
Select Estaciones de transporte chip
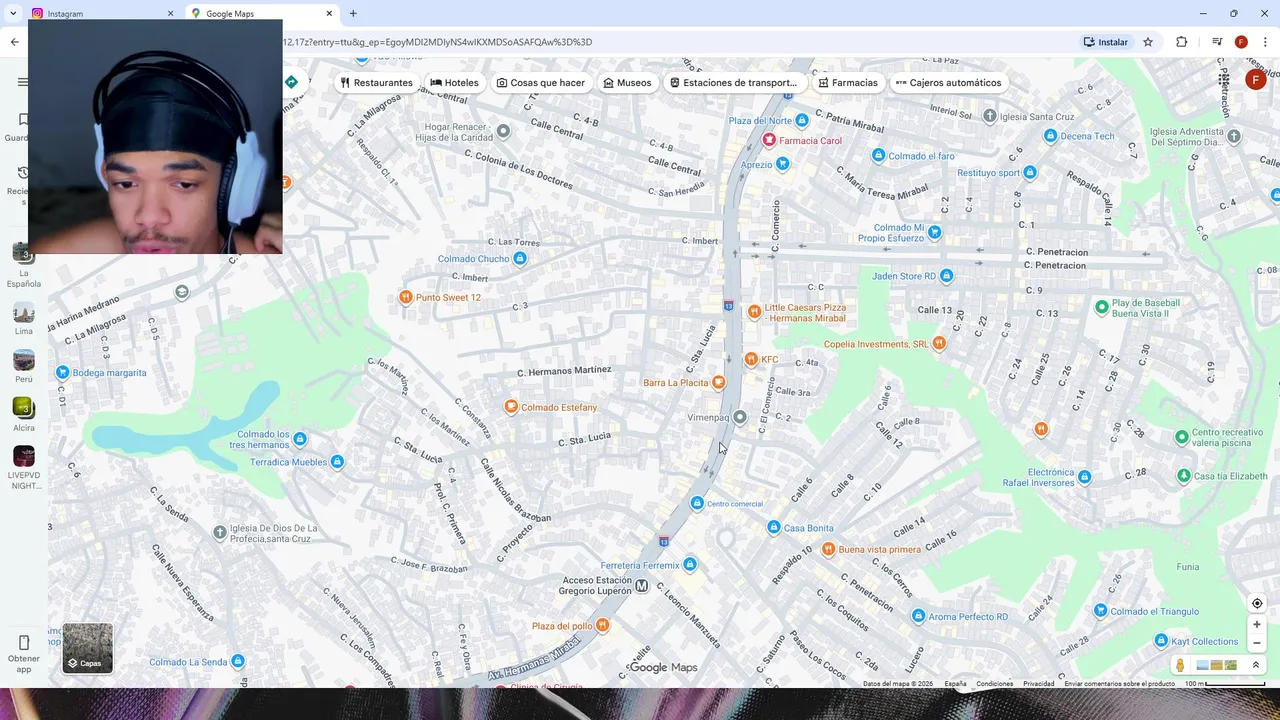pos(734,83)
